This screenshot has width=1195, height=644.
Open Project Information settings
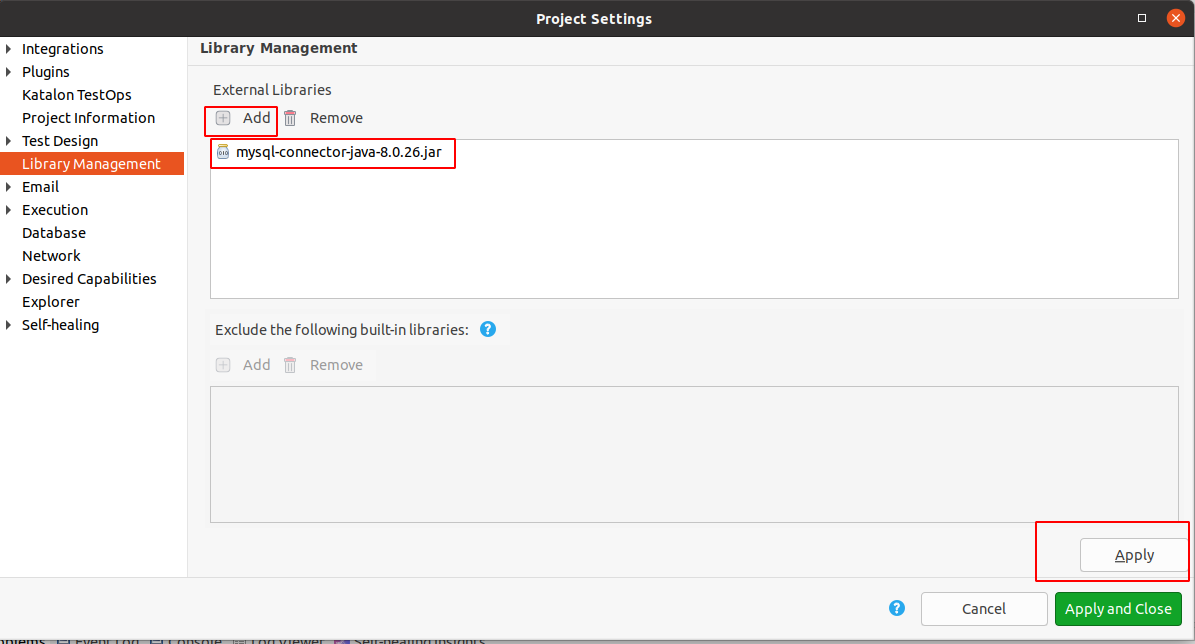[x=88, y=118]
